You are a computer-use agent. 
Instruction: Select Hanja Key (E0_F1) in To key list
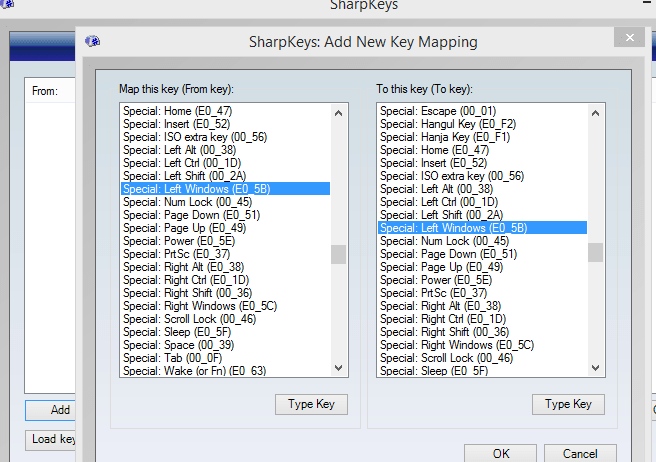click(482, 137)
